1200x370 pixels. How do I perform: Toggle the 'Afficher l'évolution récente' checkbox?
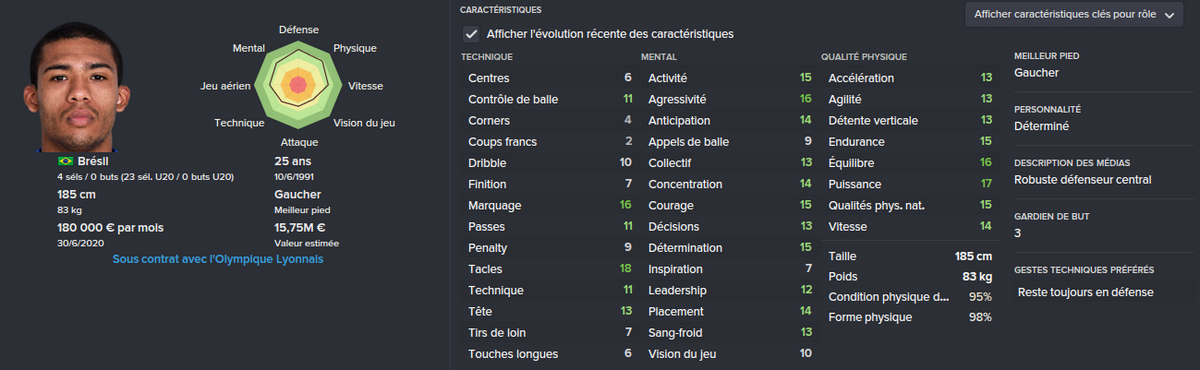(x=471, y=33)
